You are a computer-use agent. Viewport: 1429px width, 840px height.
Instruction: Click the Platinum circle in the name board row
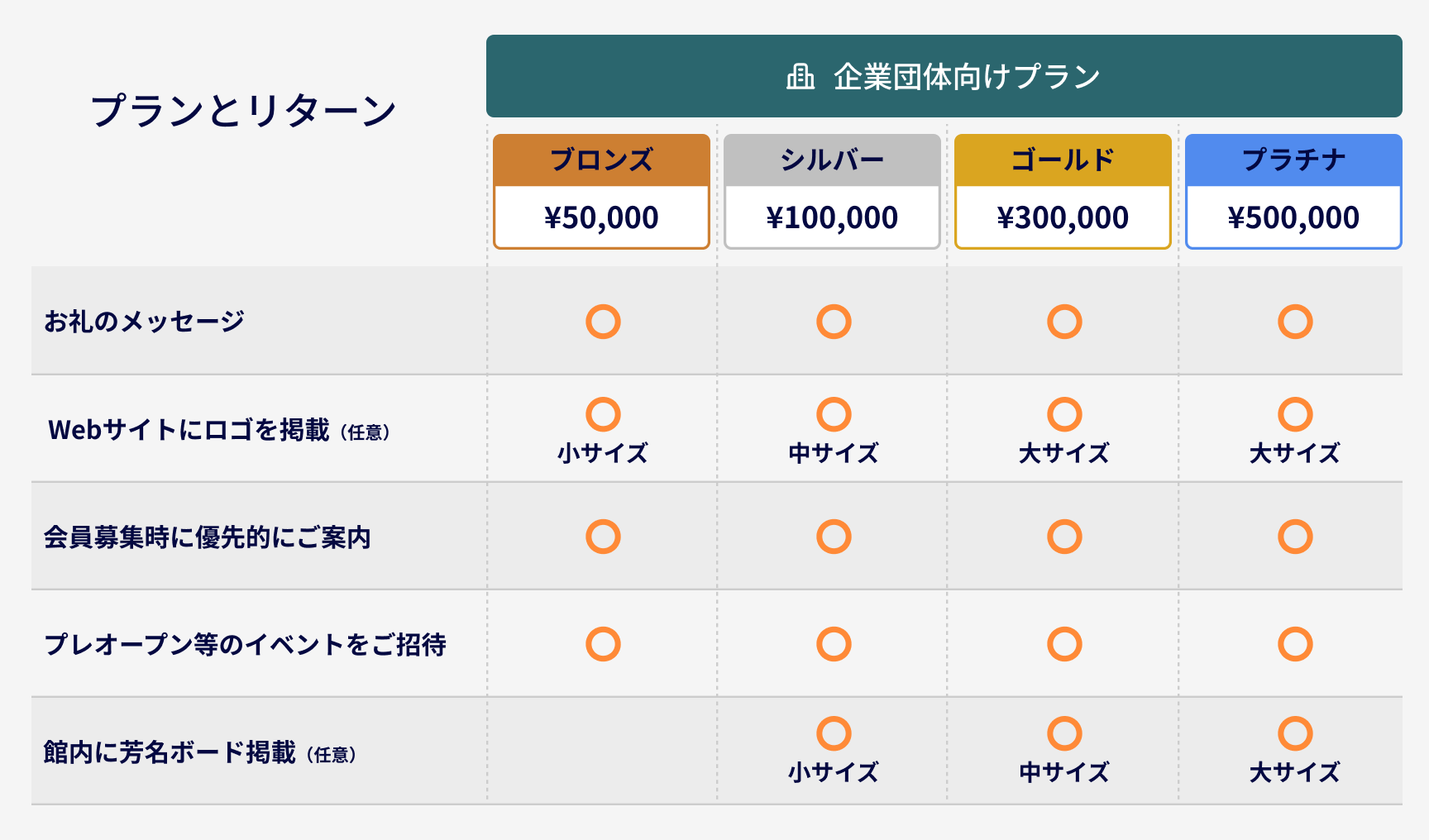pos(1294,733)
